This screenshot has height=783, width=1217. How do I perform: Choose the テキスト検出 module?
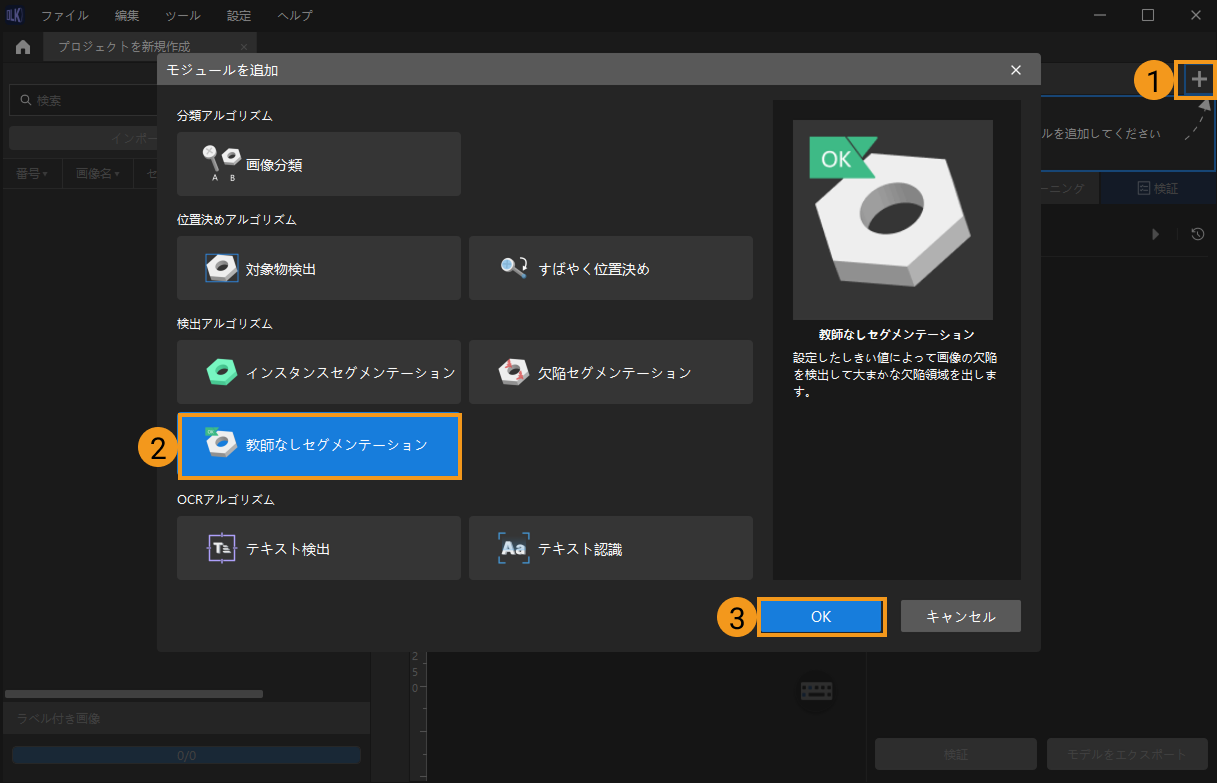click(318, 548)
